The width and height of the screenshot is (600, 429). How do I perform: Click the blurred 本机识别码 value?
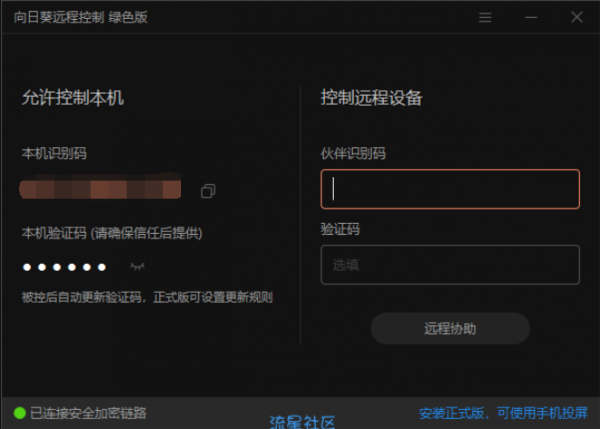[100, 186]
